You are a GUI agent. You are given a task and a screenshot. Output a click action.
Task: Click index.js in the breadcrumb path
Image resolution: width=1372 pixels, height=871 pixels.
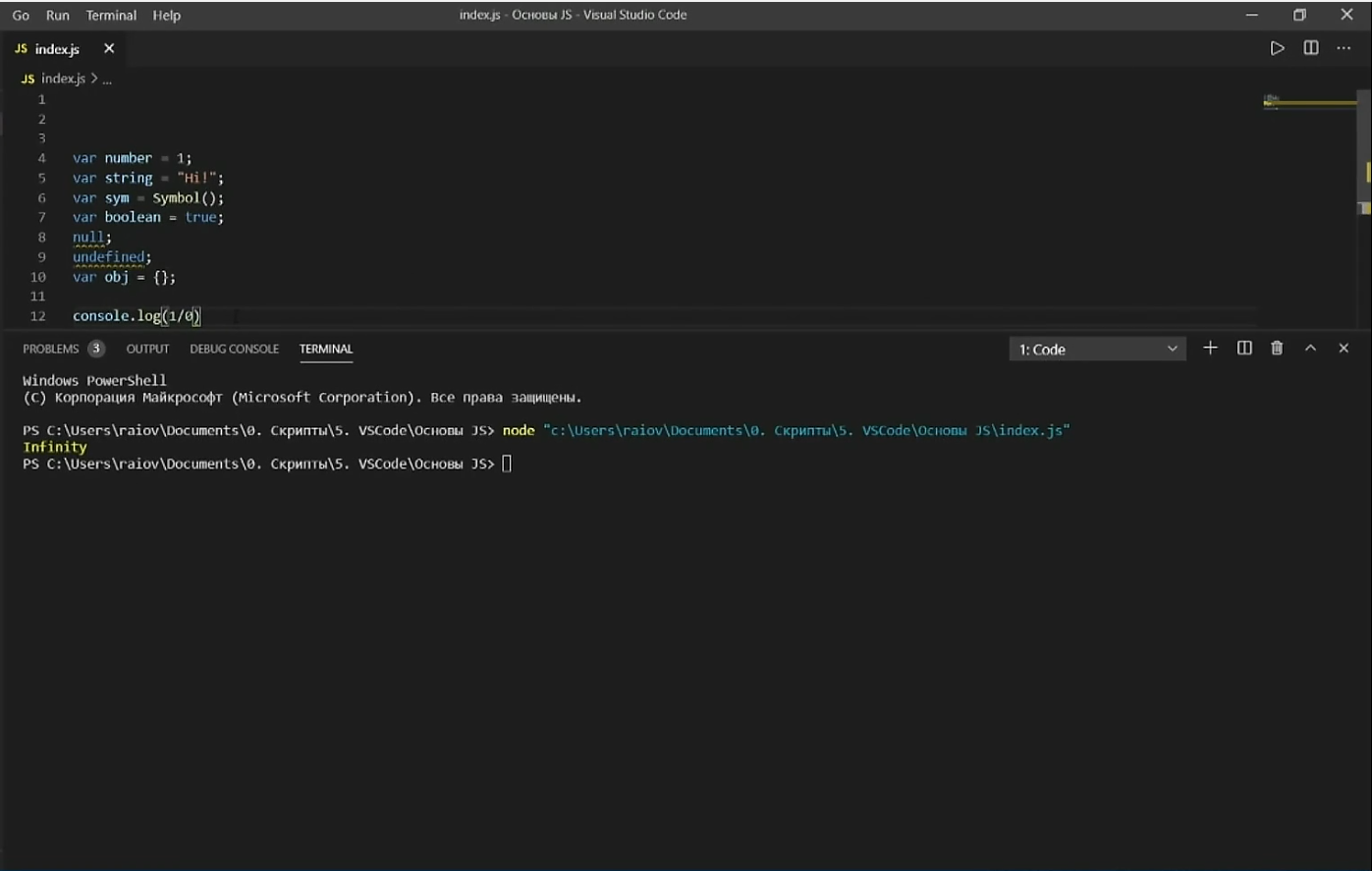click(63, 79)
